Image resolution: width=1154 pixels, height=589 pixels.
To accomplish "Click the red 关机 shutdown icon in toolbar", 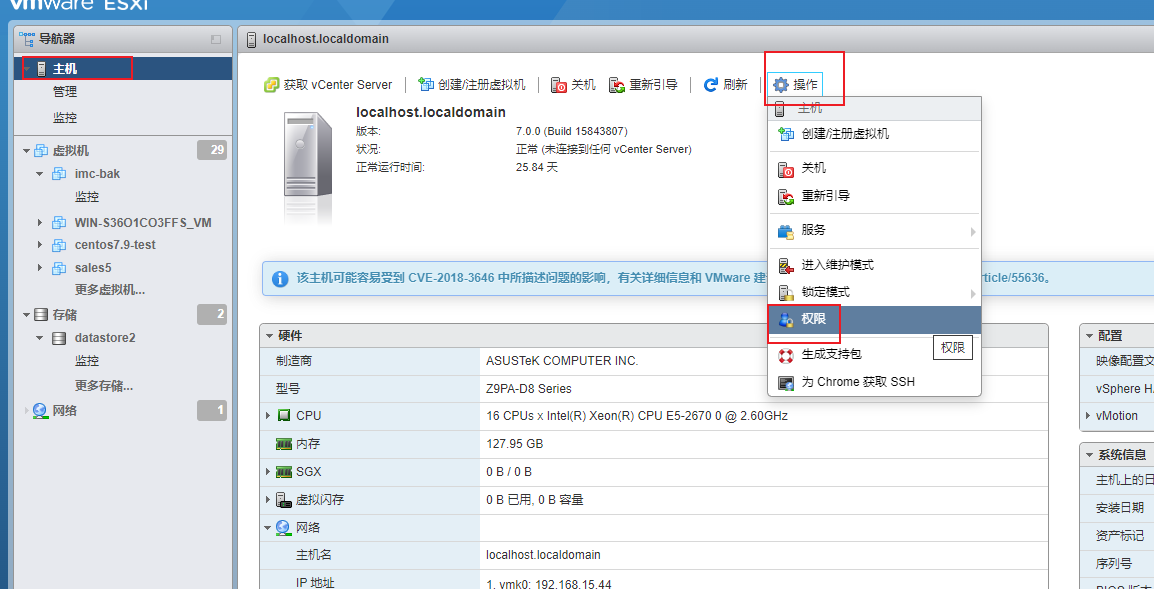I will click(x=559, y=85).
